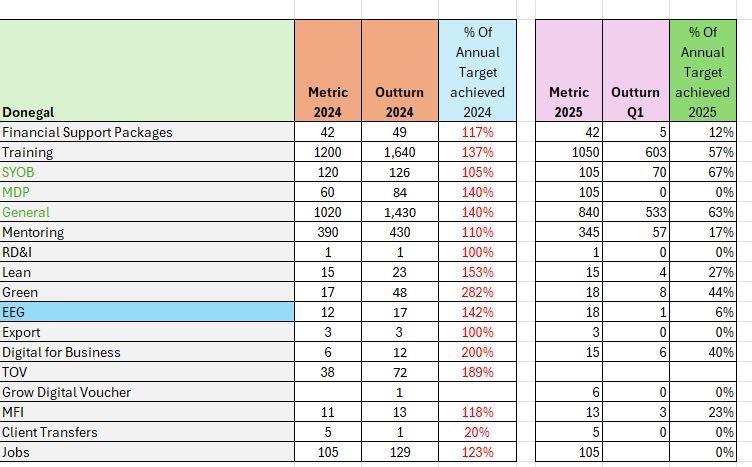This screenshot has height=467, width=752.
Task: Click the Jobs outturn 2024 value 129
Action: click(399, 452)
